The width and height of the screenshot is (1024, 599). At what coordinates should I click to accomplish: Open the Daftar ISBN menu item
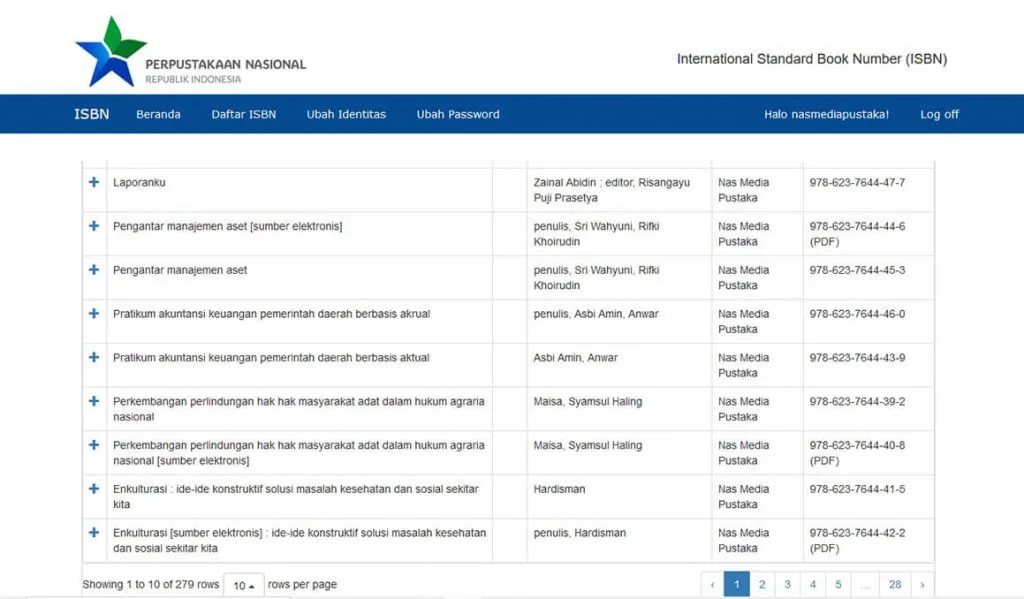pyautogui.click(x=243, y=114)
